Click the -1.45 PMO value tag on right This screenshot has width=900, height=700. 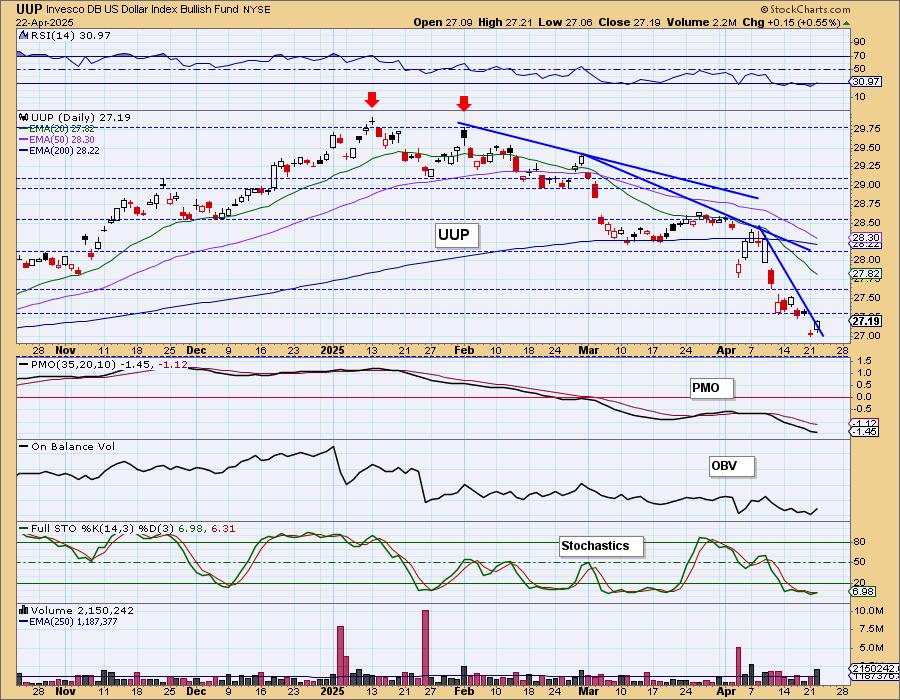pyautogui.click(x=866, y=431)
